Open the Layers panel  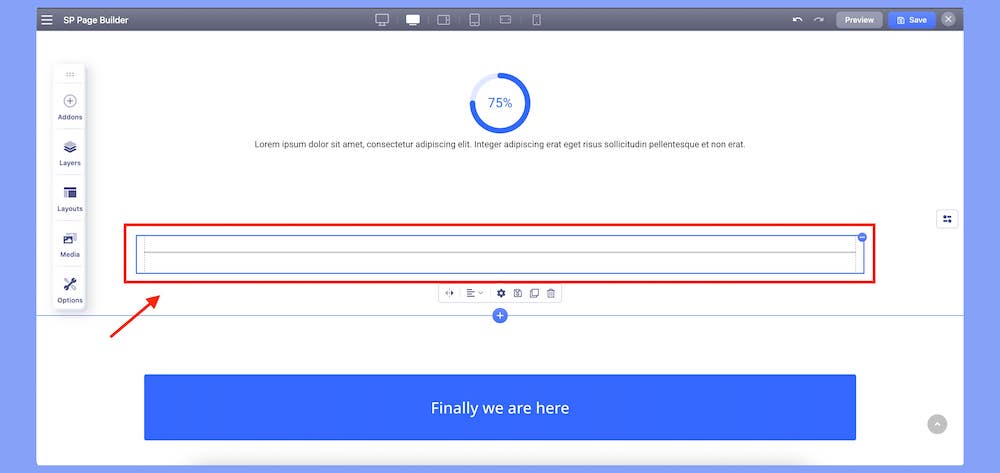coord(70,152)
